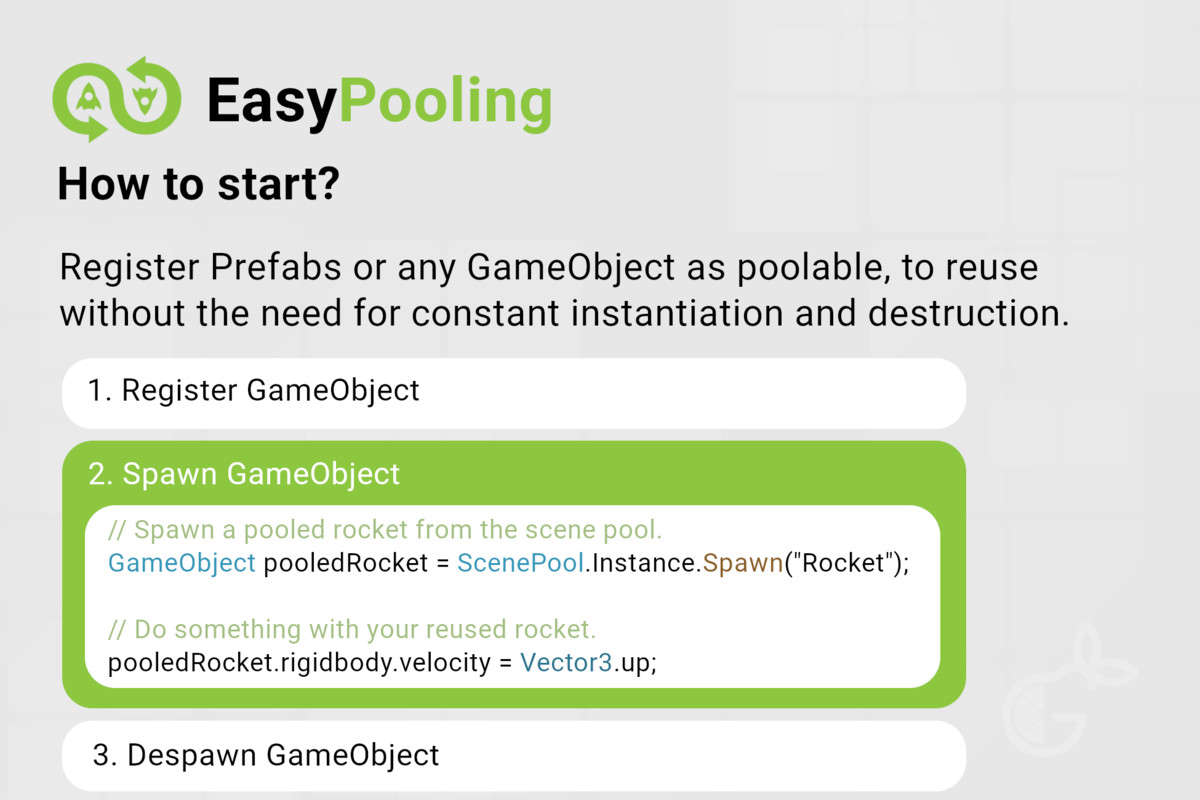The height and width of the screenshot is (800, 1200).
Task: Click the Spawn method name in code
Action: pos(742,562)
